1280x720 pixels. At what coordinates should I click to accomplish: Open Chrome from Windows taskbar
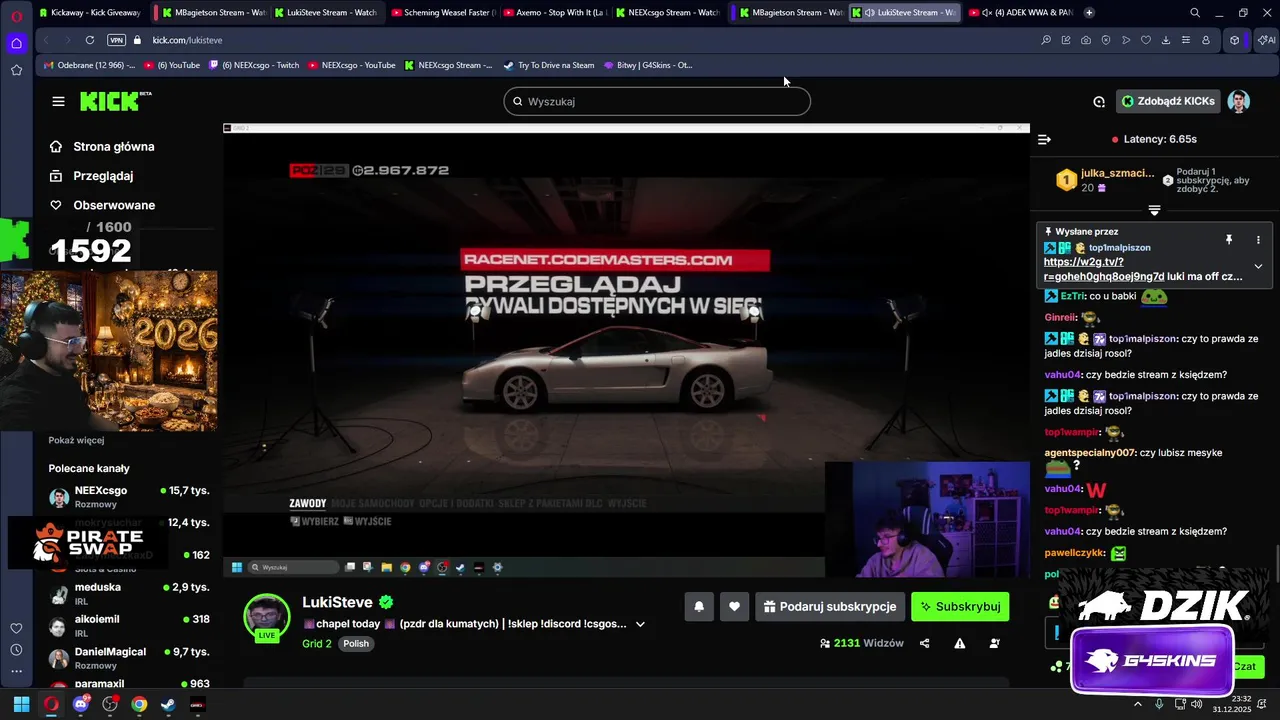(x=139, y=704)
